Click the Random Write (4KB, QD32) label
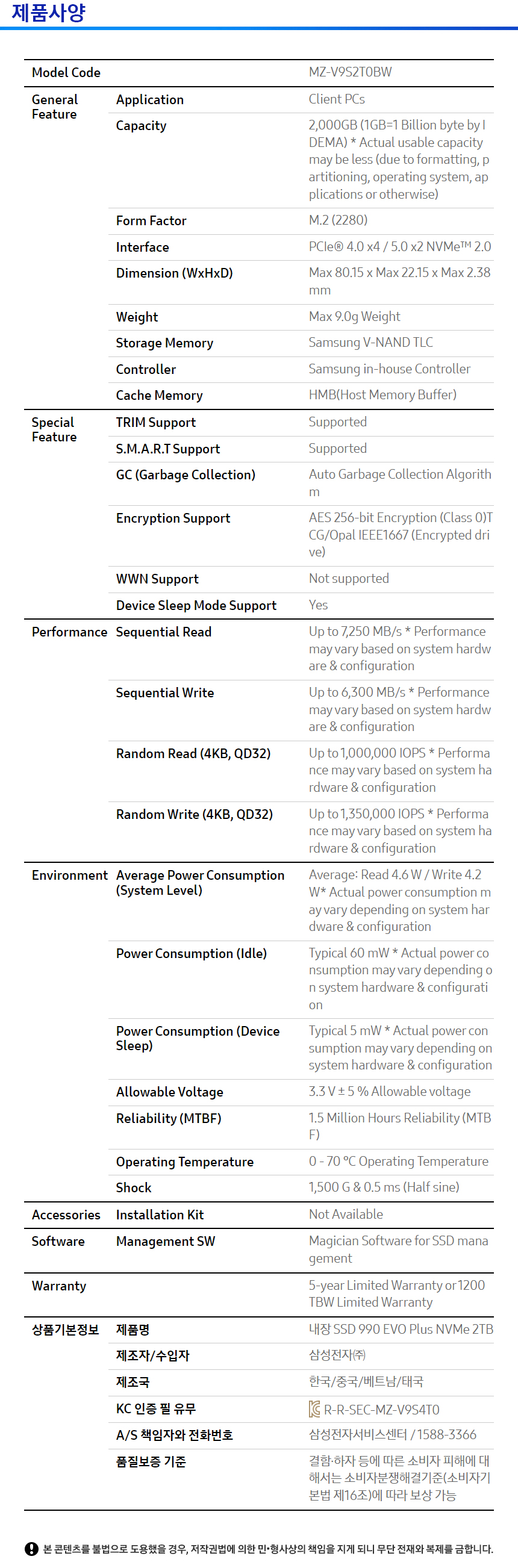 (194, 814)
